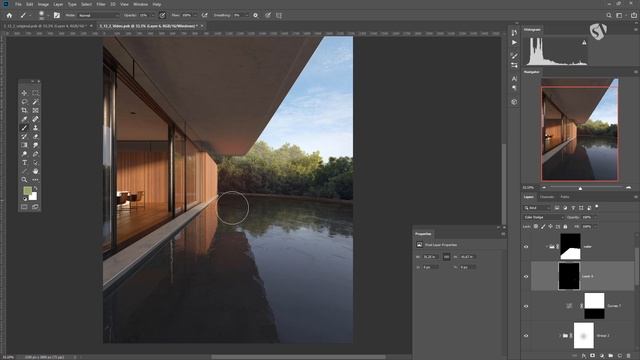Select the Magic Wand tool
The image size is (640, 360).
36,102
